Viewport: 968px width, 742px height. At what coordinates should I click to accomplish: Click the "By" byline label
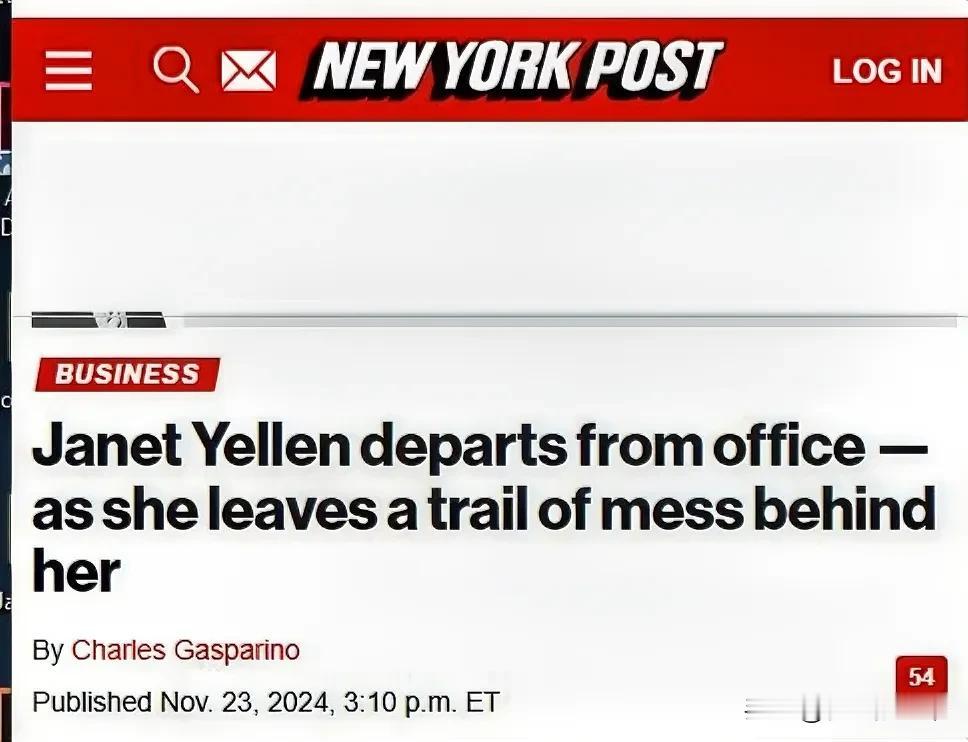point(47,650)
